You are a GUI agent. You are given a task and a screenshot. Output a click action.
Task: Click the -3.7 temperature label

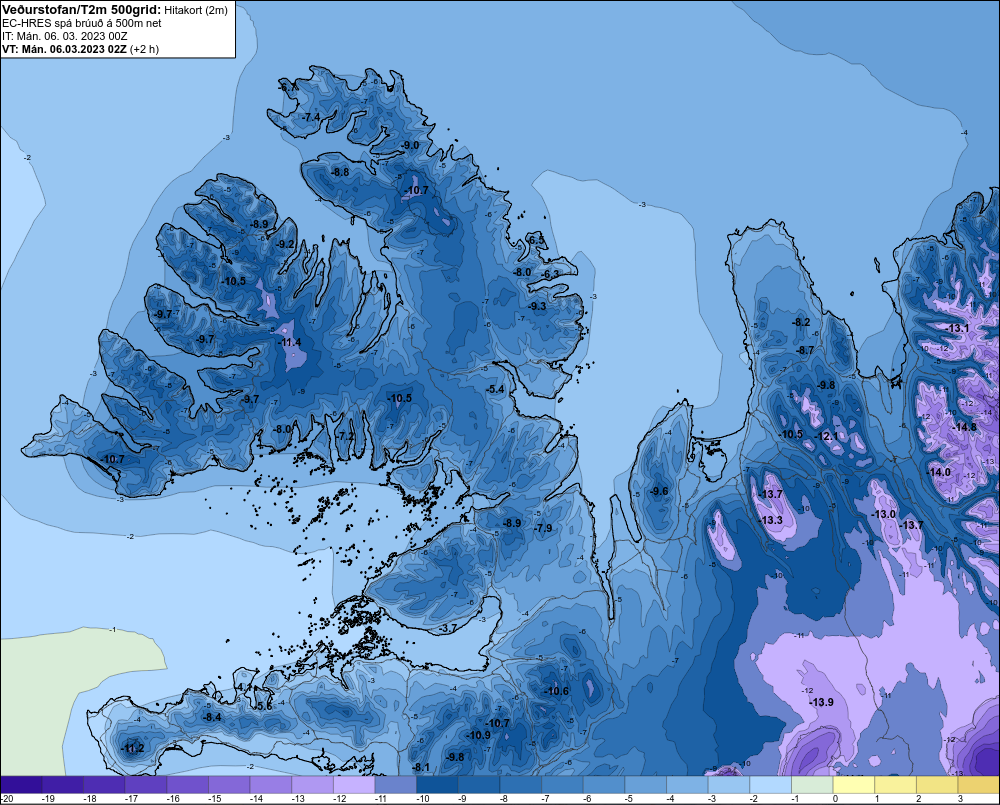pyautogui.click(x=448, y=628)
